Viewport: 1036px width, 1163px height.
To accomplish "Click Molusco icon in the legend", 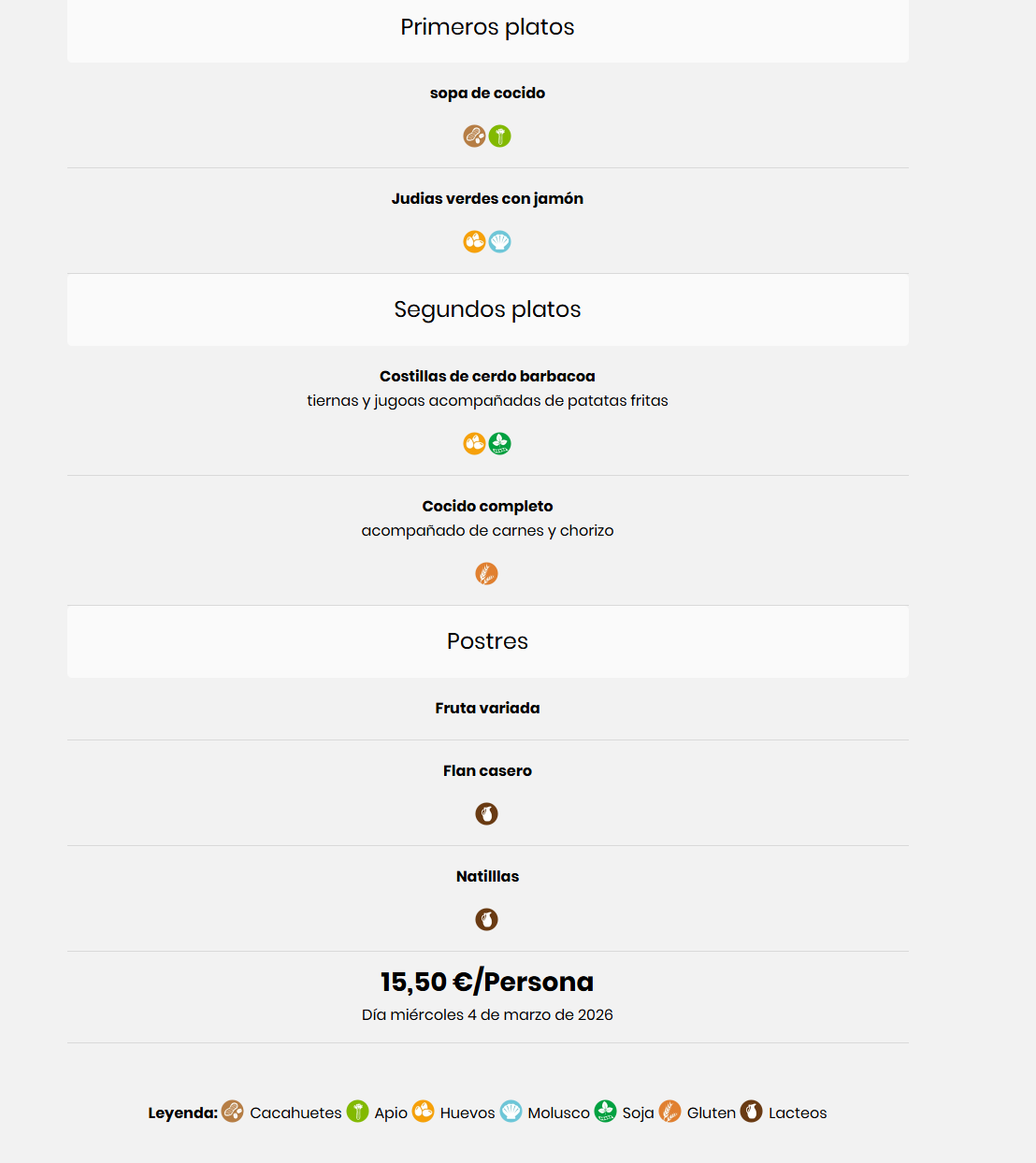I will tap(511, 1112).
